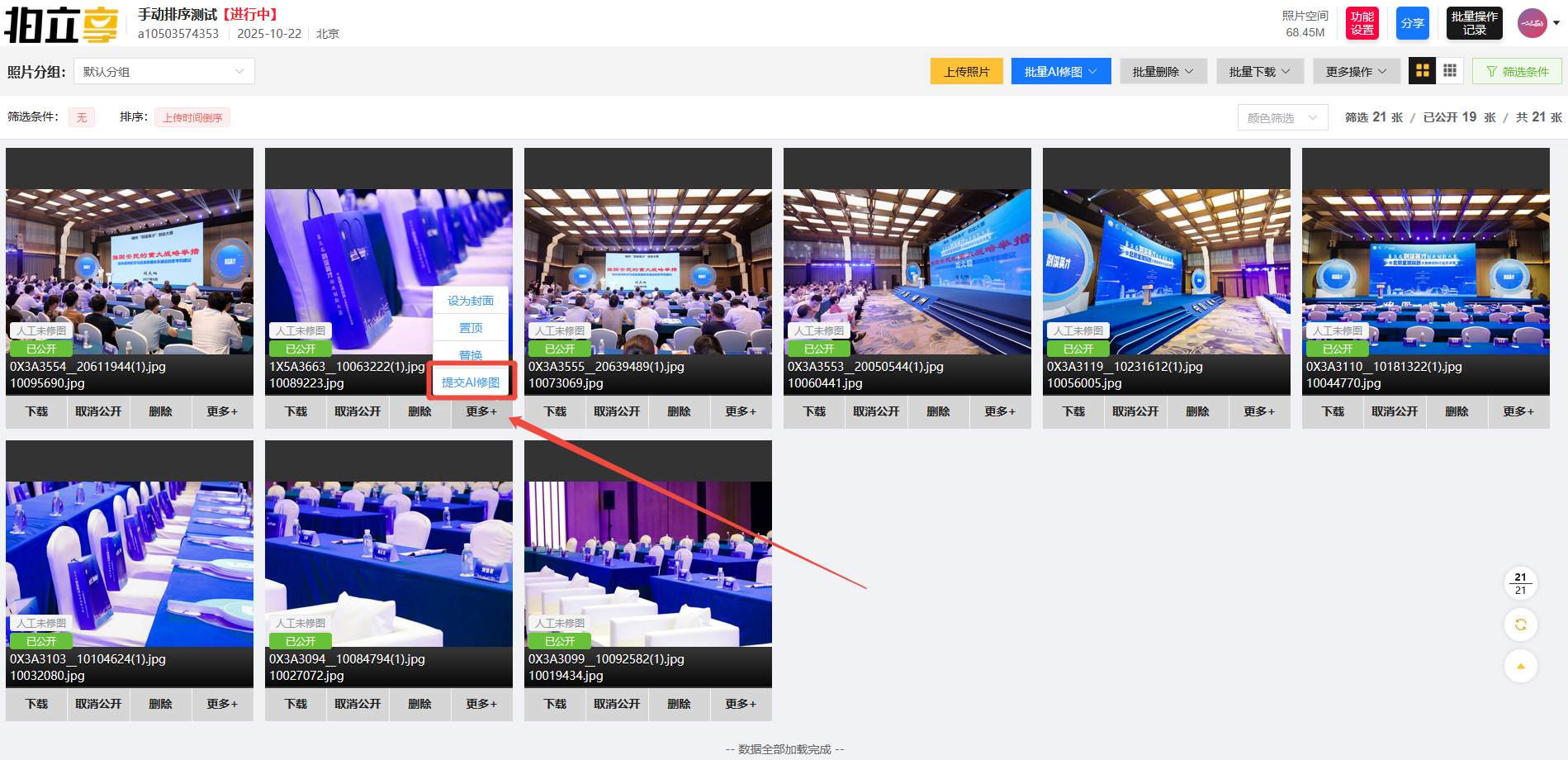The width and height of the screenshot is (1568, 760).
Task: Switch to large grid view icon
Action: click(1422, 71)
